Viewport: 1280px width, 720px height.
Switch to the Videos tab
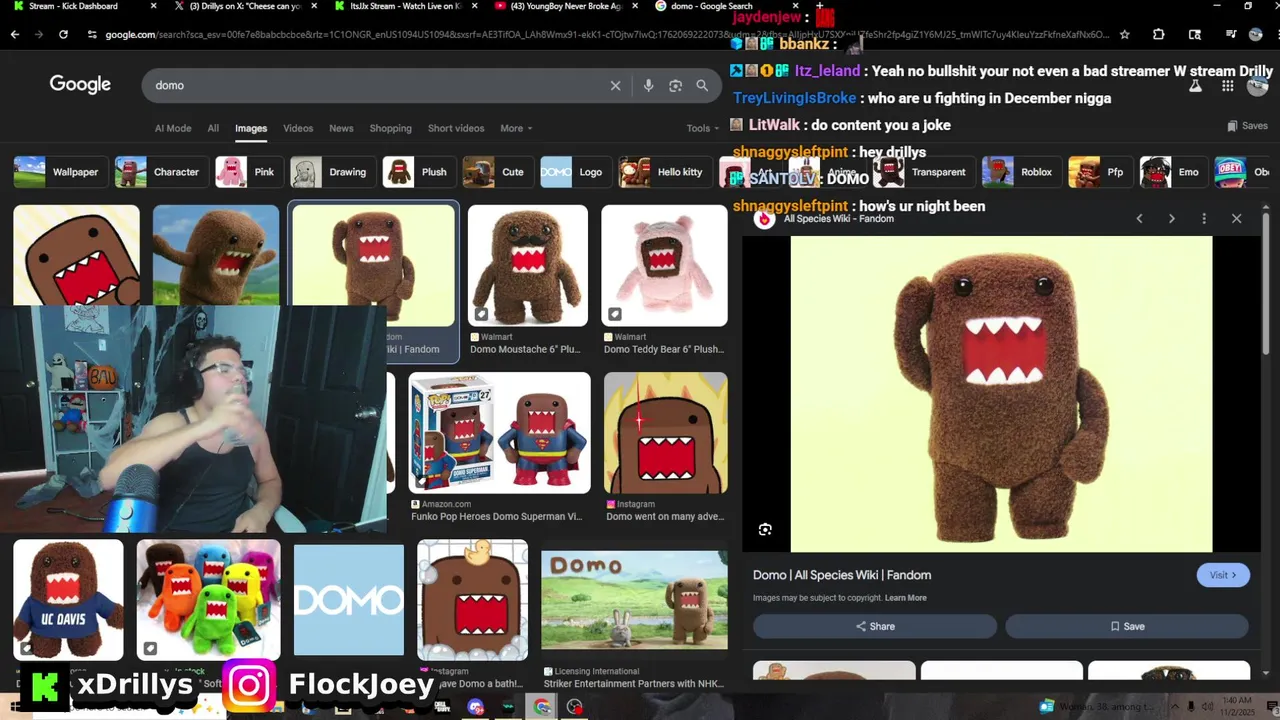pyautogui.click(x=298, y=128)
